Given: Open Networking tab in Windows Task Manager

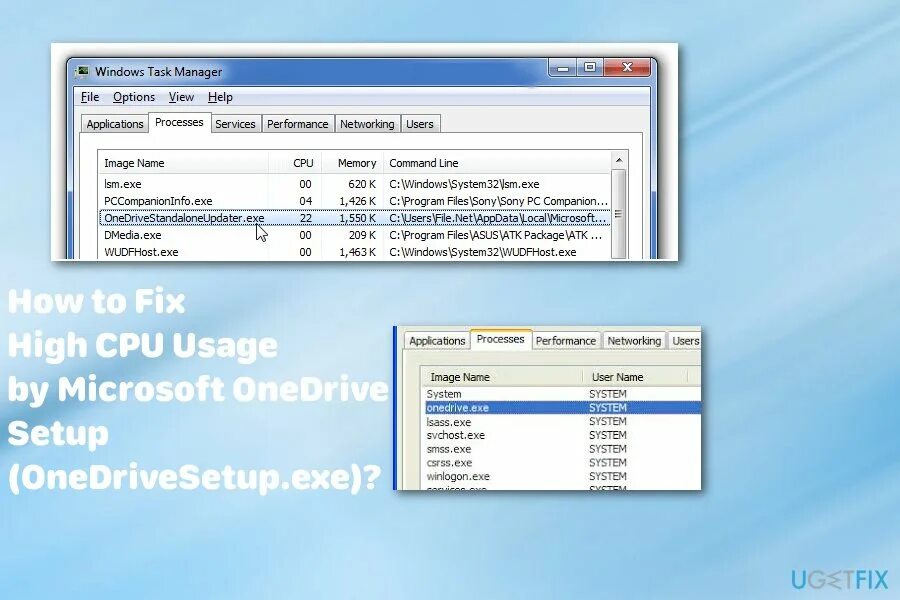Looking at the screenshot, I should click(x=367, y=124).
